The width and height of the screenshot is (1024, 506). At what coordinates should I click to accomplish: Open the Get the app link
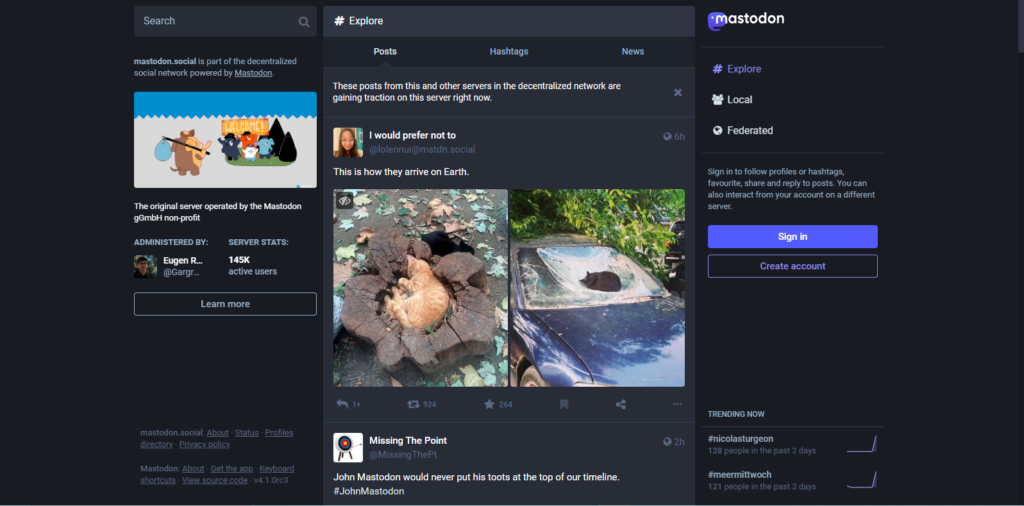click(232, 469)
